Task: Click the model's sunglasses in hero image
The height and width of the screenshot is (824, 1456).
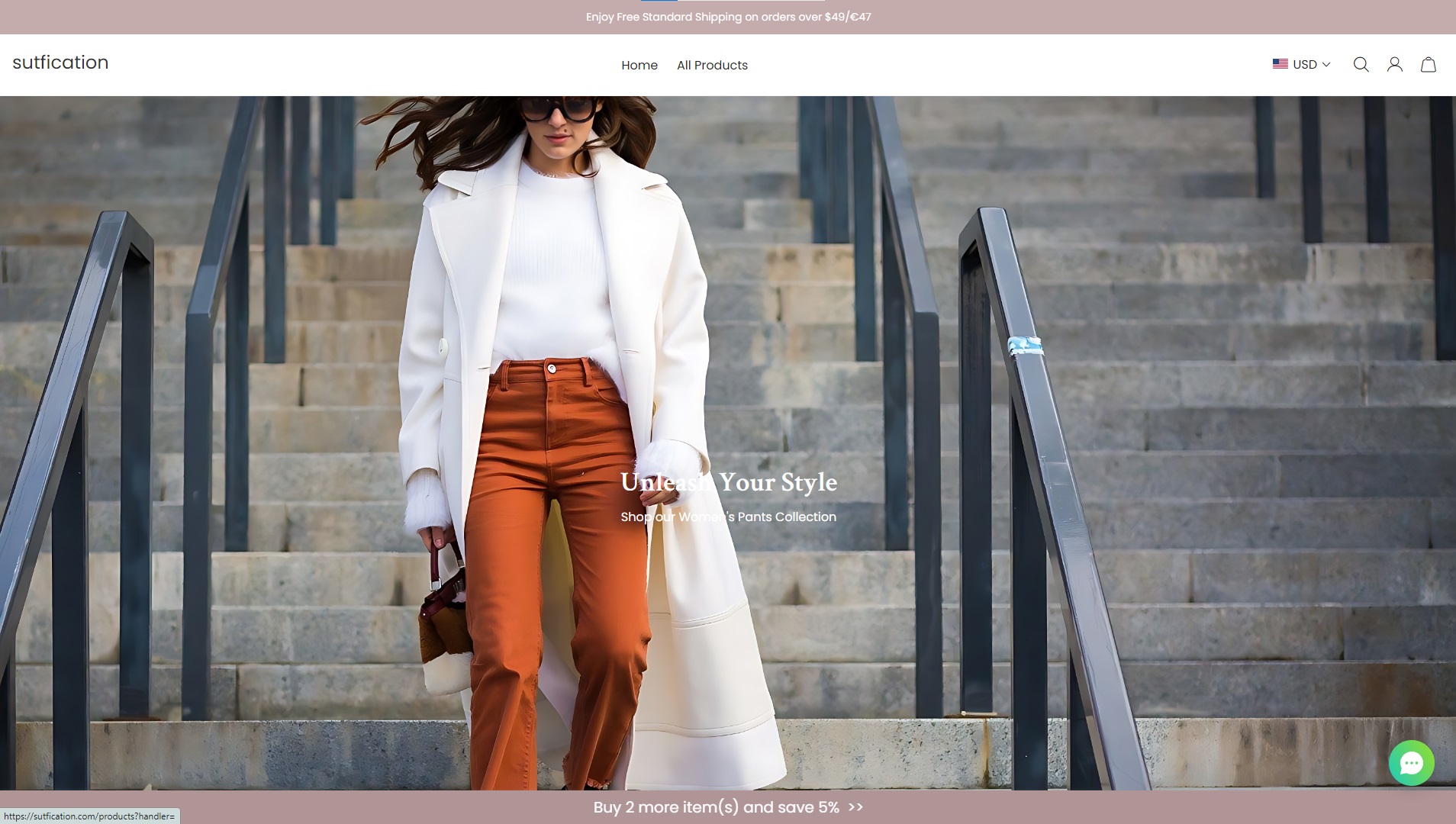Action: click(558, 109)
